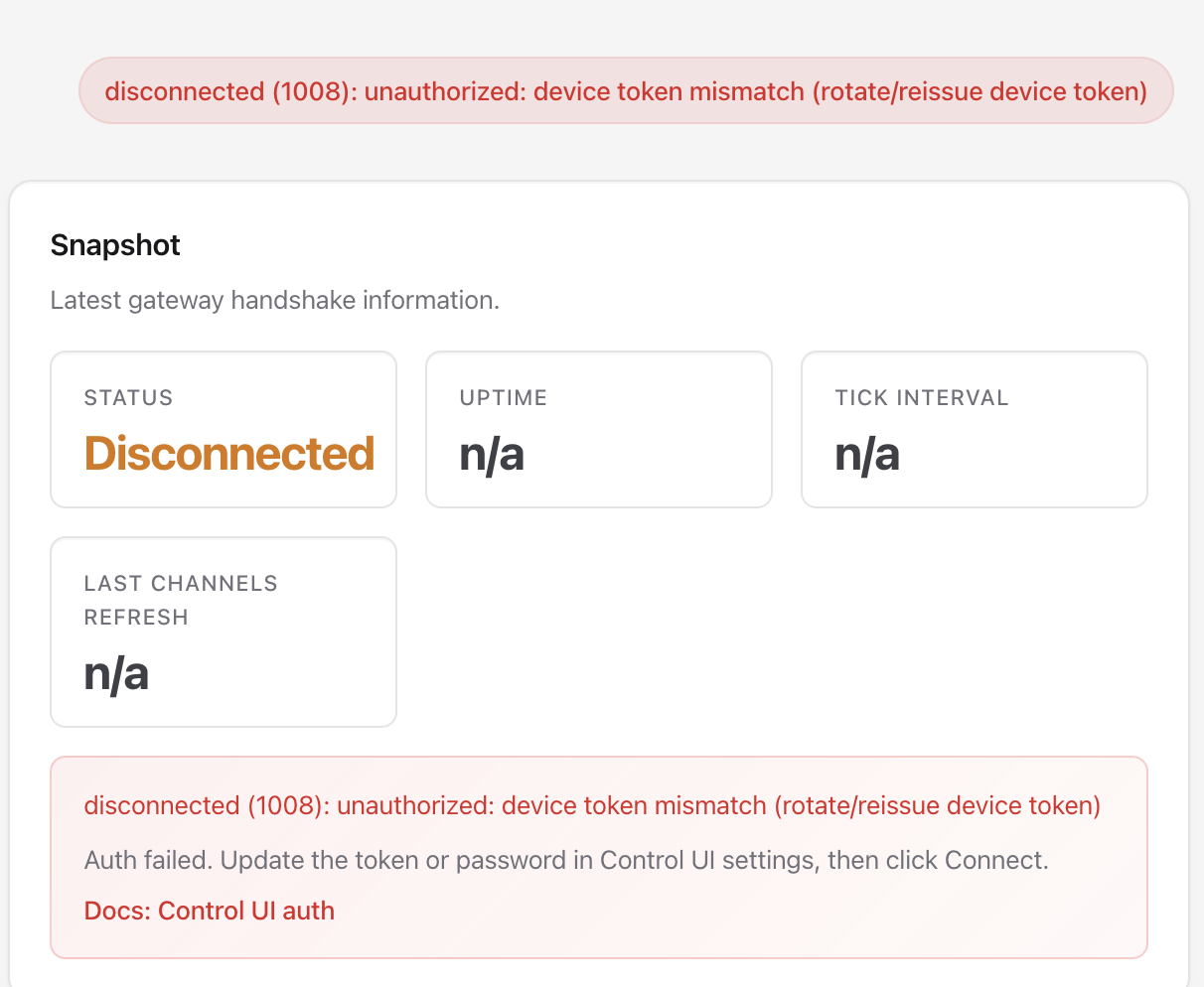This screenshot has height=987, width=1204.
Task: Select the n/a value under Last Channels Refresh
Action: tap(116, 674)
